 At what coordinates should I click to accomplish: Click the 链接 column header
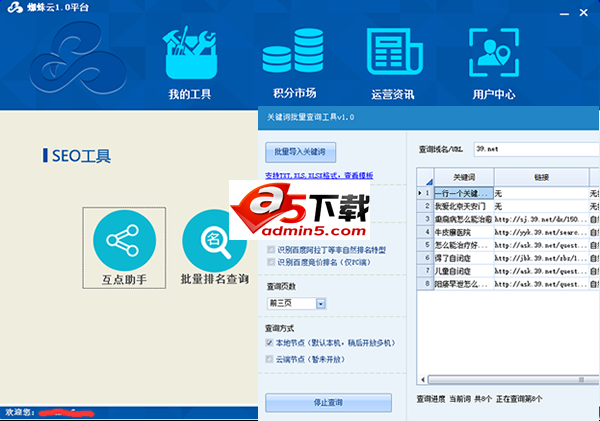[x=540, y=176]
